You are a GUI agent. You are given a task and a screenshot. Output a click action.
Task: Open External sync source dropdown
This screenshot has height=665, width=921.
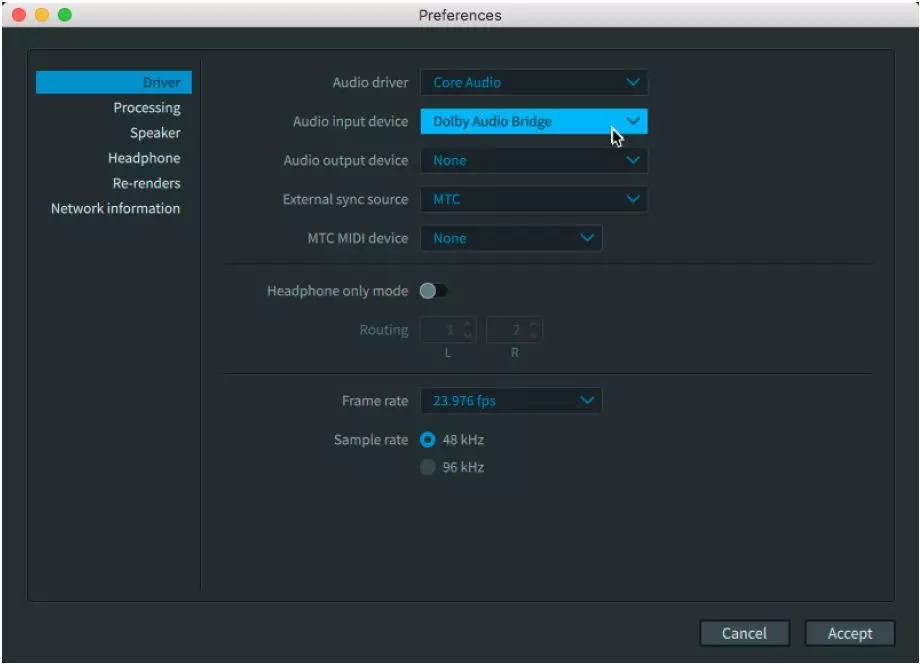coord(533,200)
